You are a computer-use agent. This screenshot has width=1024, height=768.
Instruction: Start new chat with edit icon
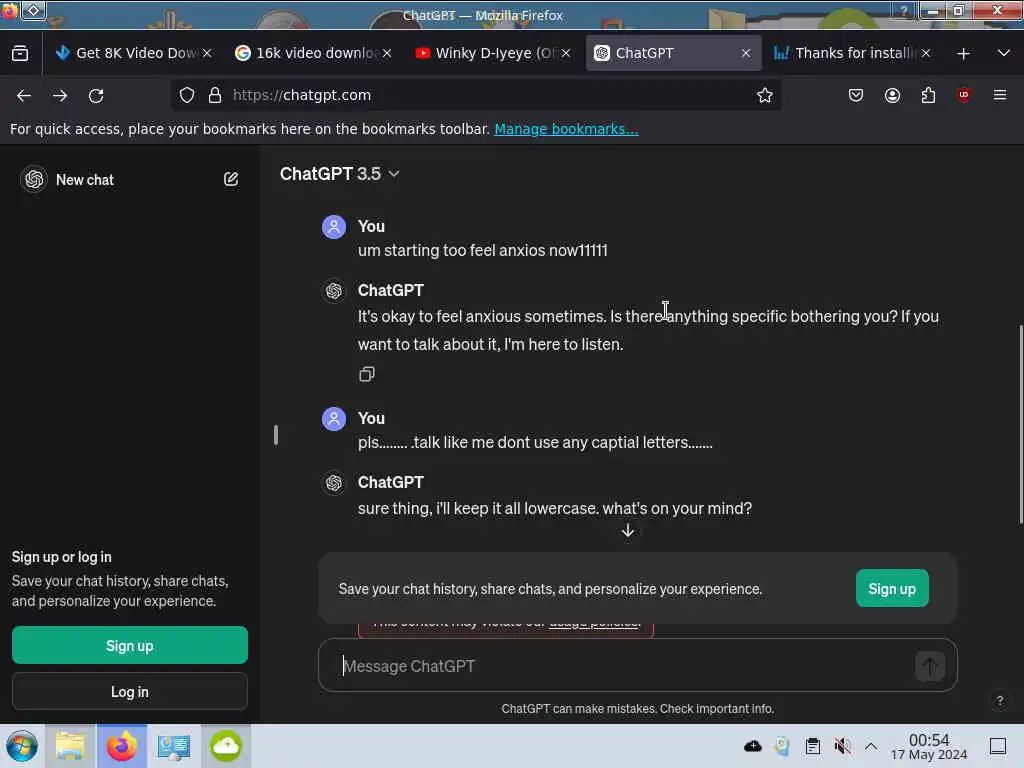231,179
